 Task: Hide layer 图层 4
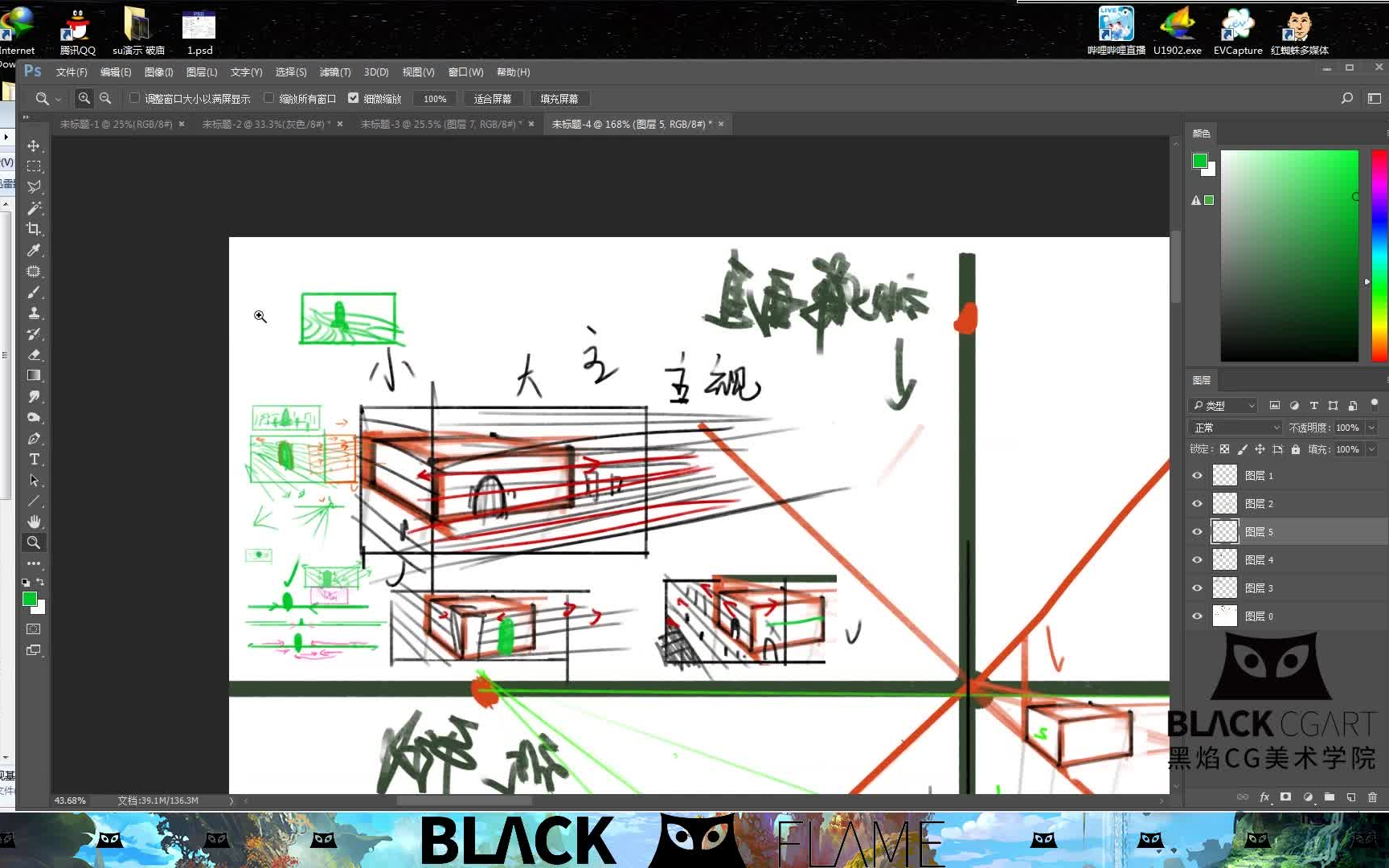(1197, 560)
